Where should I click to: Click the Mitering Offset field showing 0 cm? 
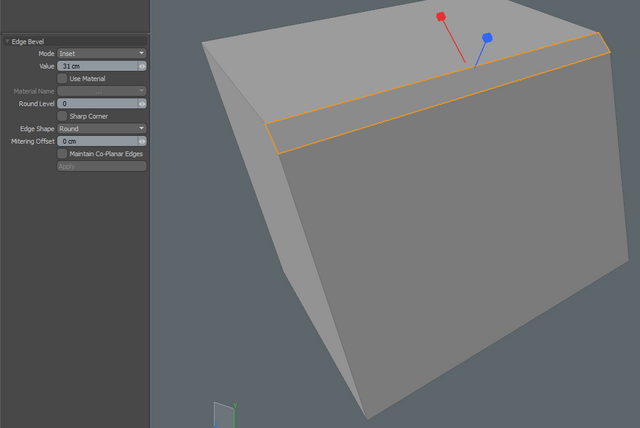point(98,141)
